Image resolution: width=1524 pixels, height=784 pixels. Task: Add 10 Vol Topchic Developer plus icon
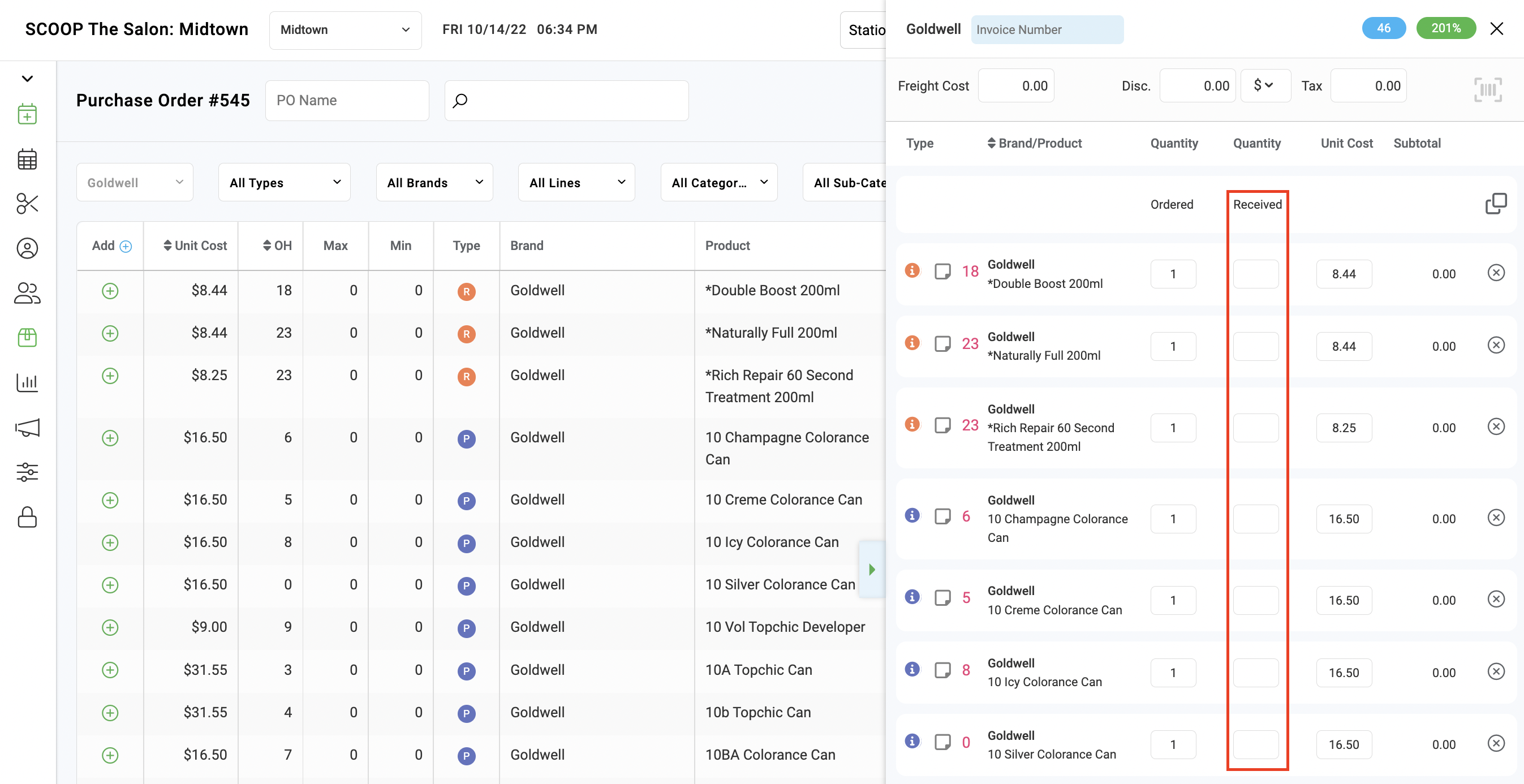[x=110, y=628]
